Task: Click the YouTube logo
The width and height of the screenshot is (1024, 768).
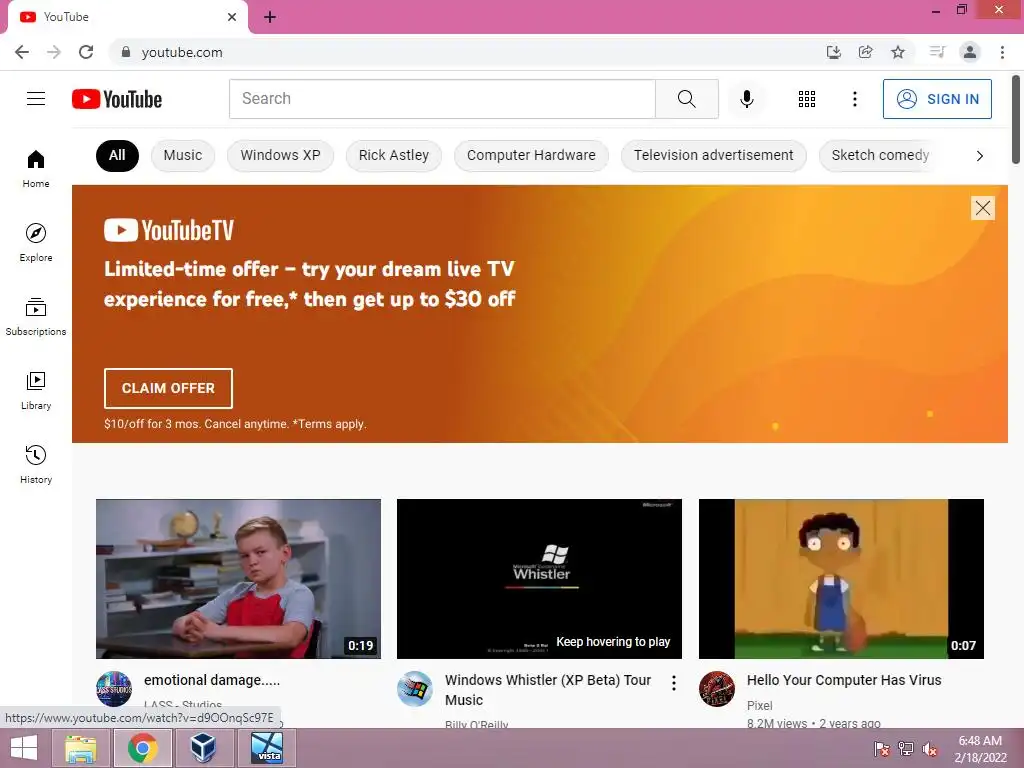Action: (x=117, y=99)
